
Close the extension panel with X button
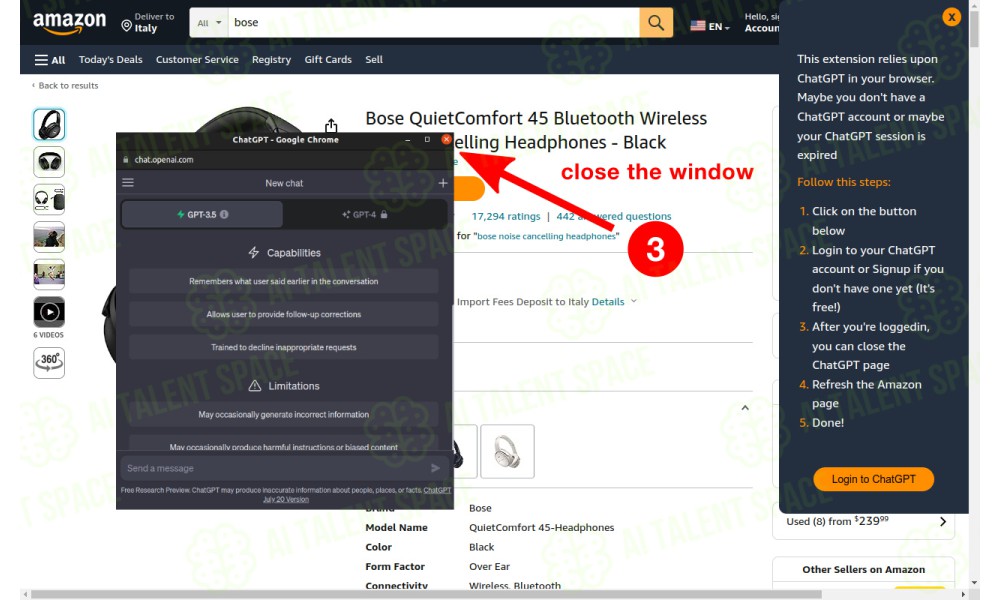point(952,17)
